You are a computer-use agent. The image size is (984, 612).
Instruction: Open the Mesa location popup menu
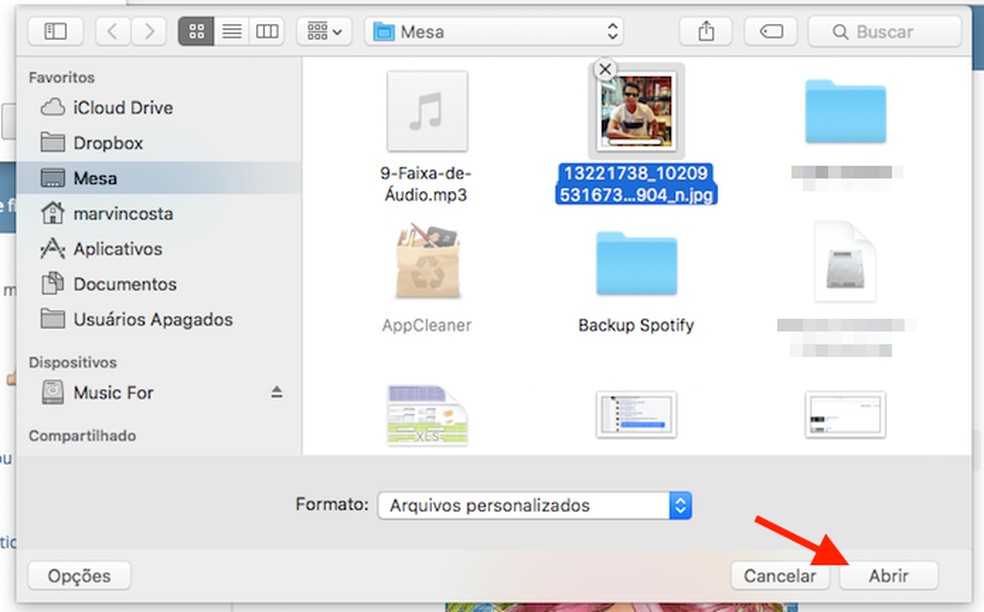pos(494,31)
